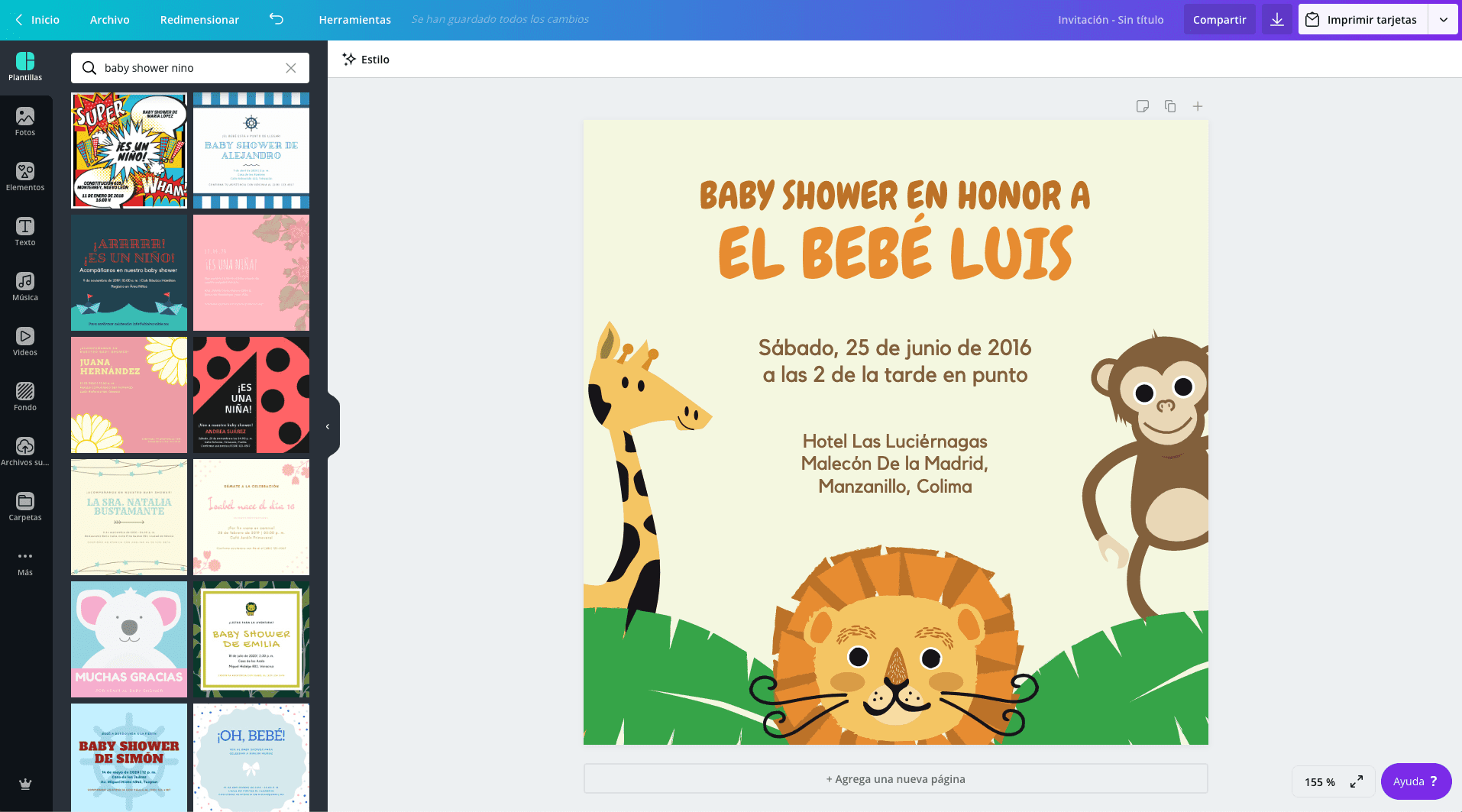
Task: Open the Herramientas menu
Action: coord(354,20)
